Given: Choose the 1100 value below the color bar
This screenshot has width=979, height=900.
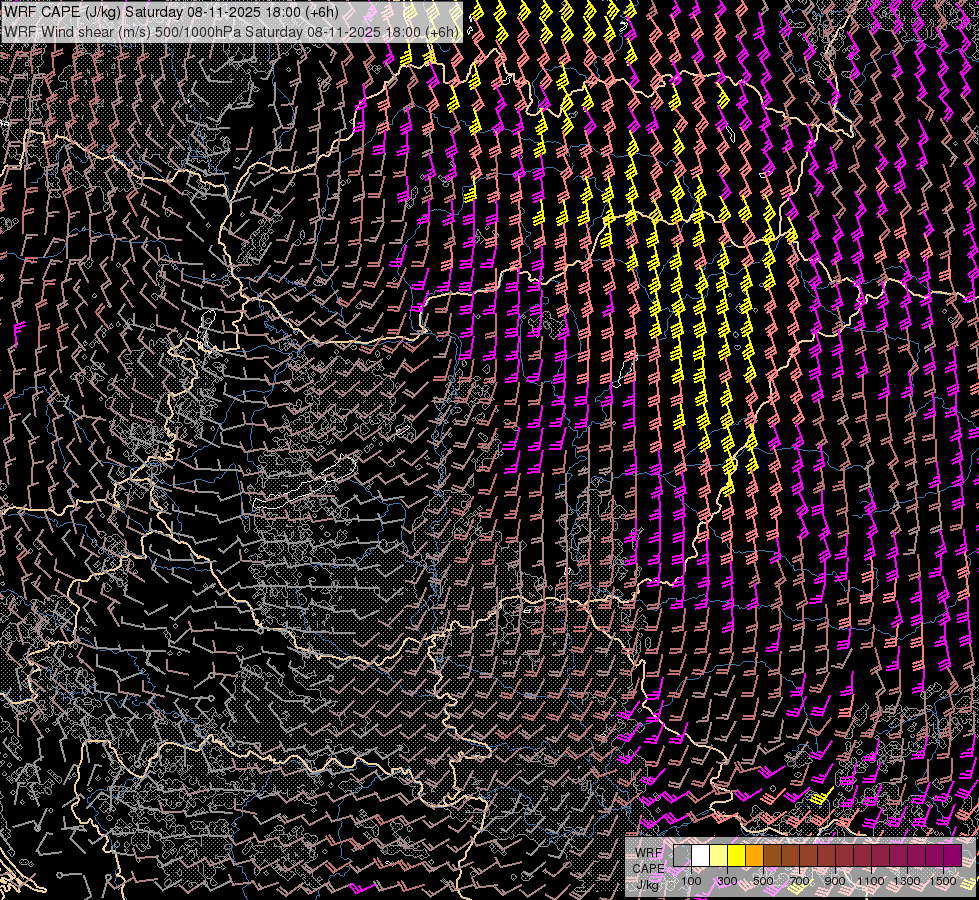Looking at the screenshot, I should coord(871,881).
